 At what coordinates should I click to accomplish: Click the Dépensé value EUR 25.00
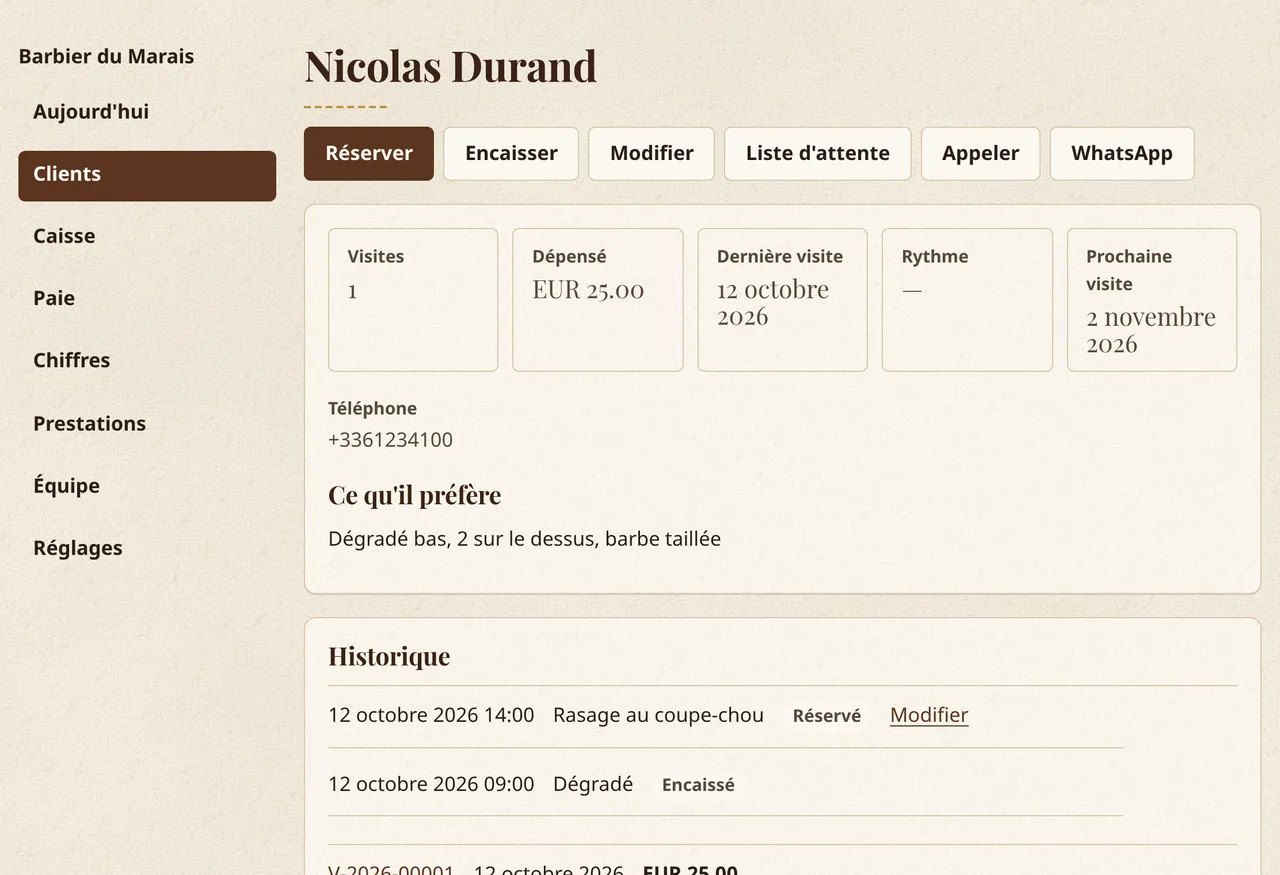[588, 290]
